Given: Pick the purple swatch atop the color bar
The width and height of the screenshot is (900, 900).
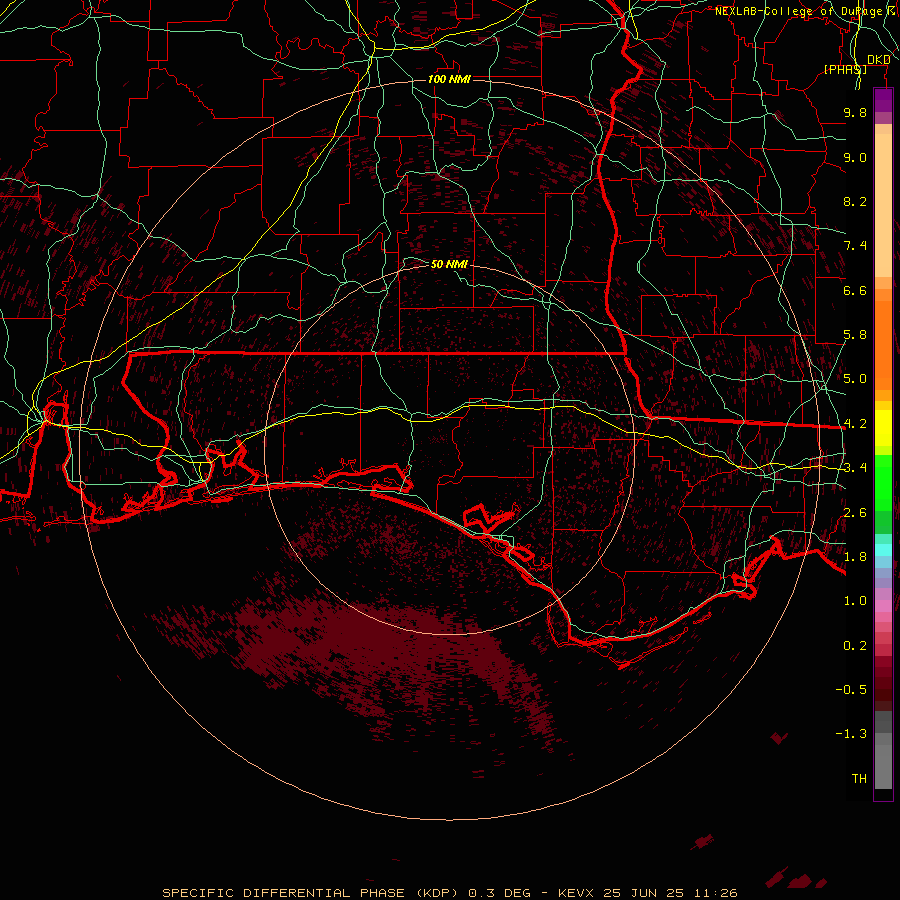Looking at the screenshot, I should pos(883,100).
